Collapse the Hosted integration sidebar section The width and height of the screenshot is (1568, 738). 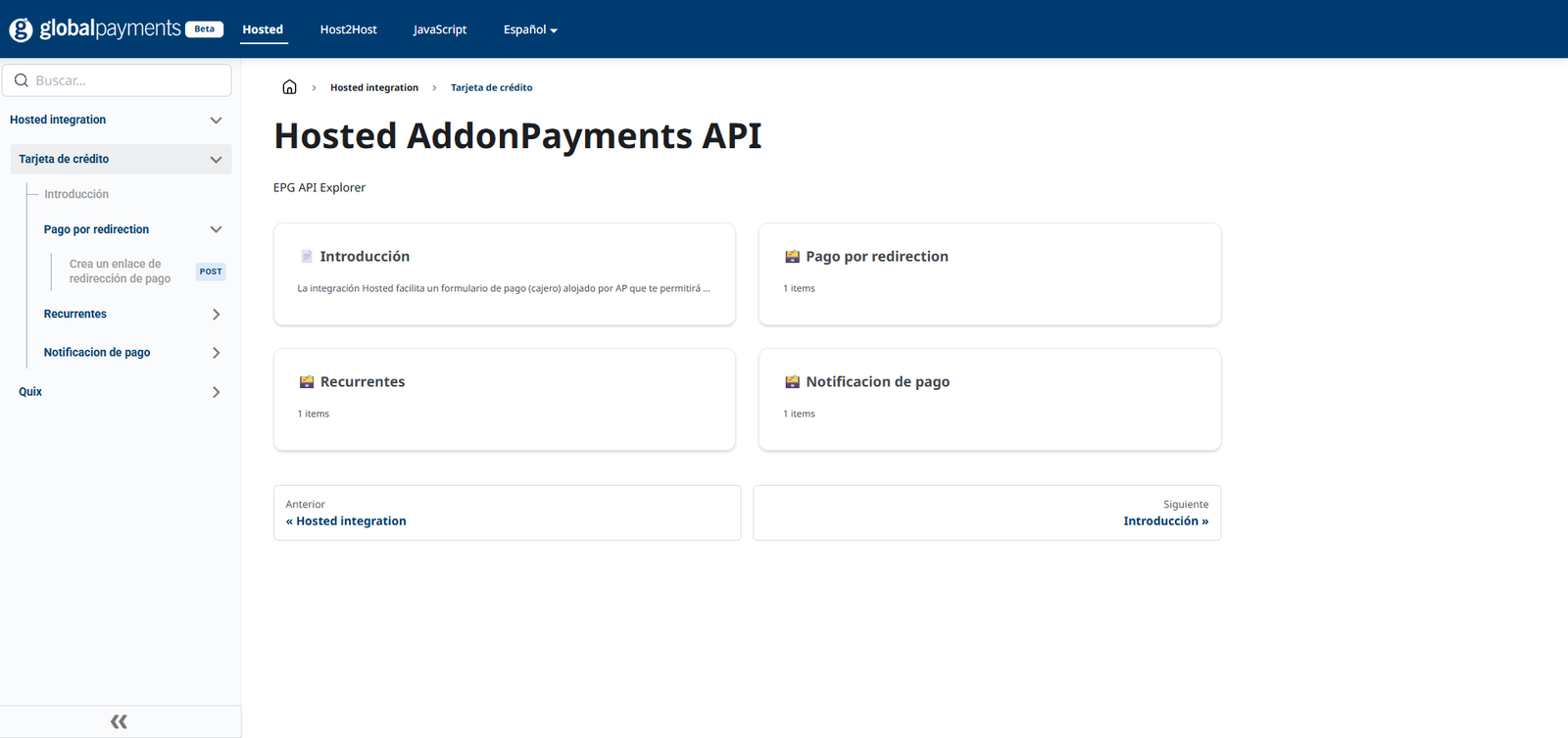click(x=216, y=121)
